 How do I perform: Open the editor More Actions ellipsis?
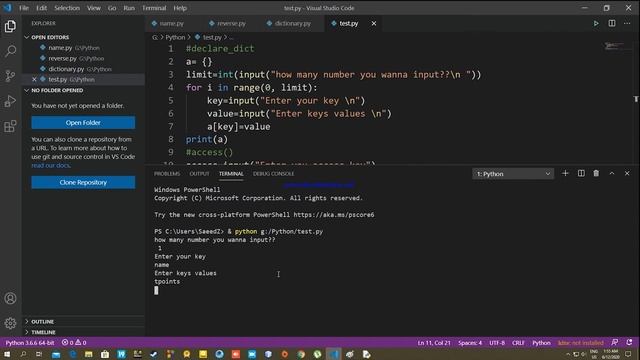(627, 23)
